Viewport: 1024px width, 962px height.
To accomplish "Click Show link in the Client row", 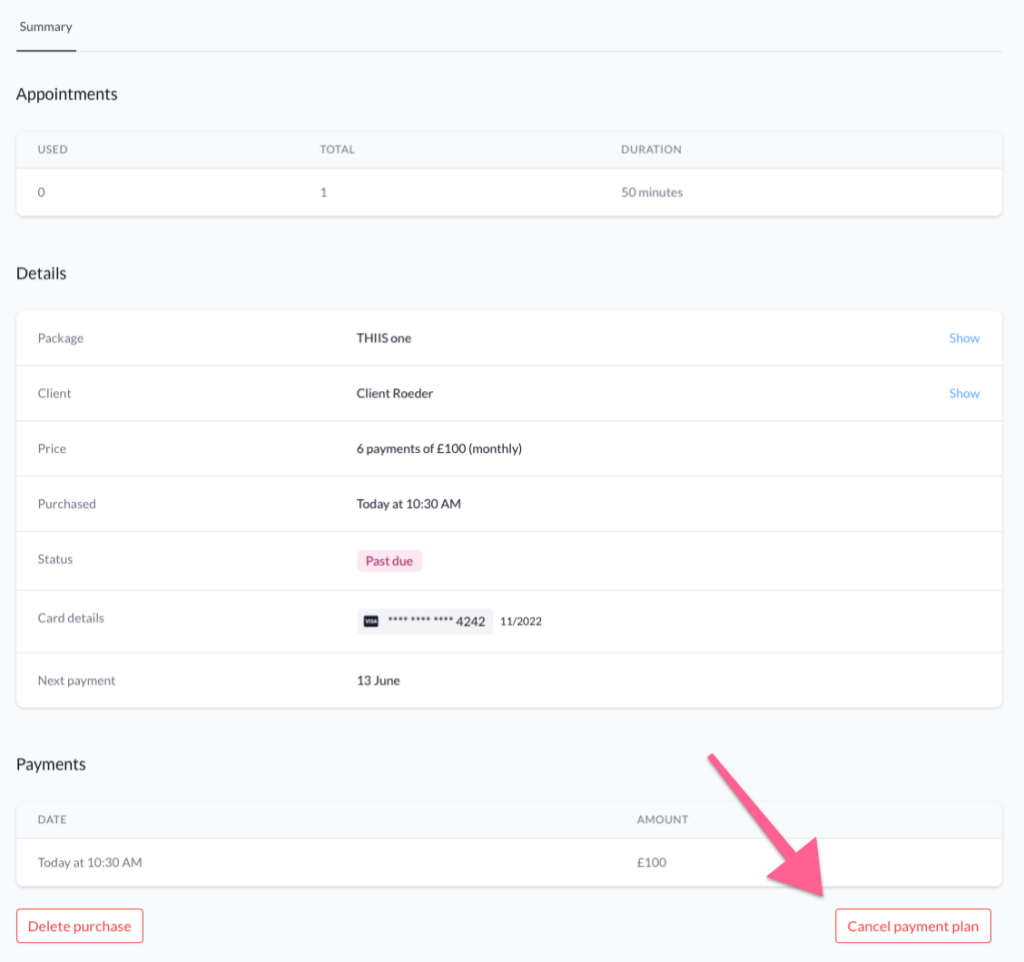I will (x=963, y=393).
